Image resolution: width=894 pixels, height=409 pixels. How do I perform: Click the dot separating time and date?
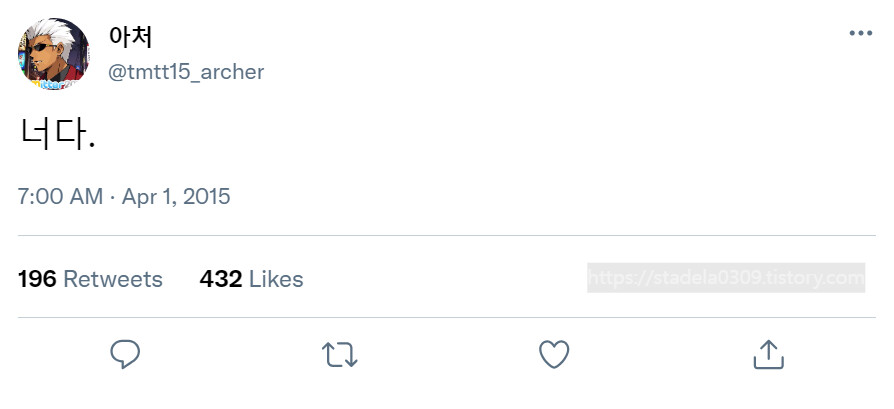point(112,196)
